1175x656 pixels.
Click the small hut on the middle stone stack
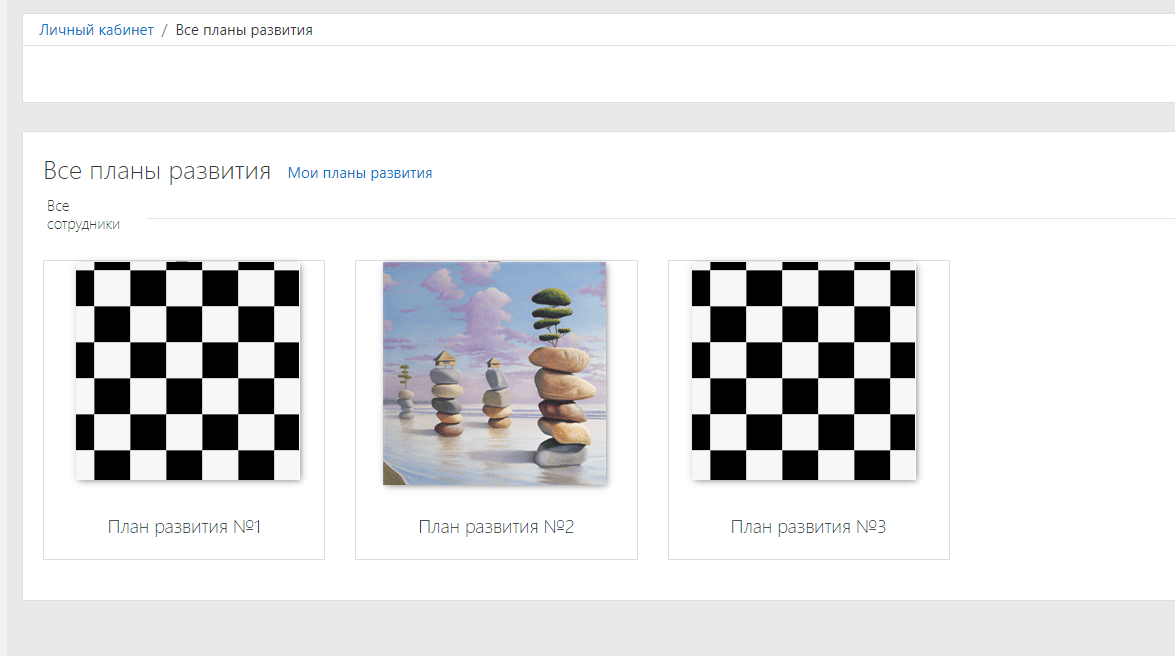[446, 359]
